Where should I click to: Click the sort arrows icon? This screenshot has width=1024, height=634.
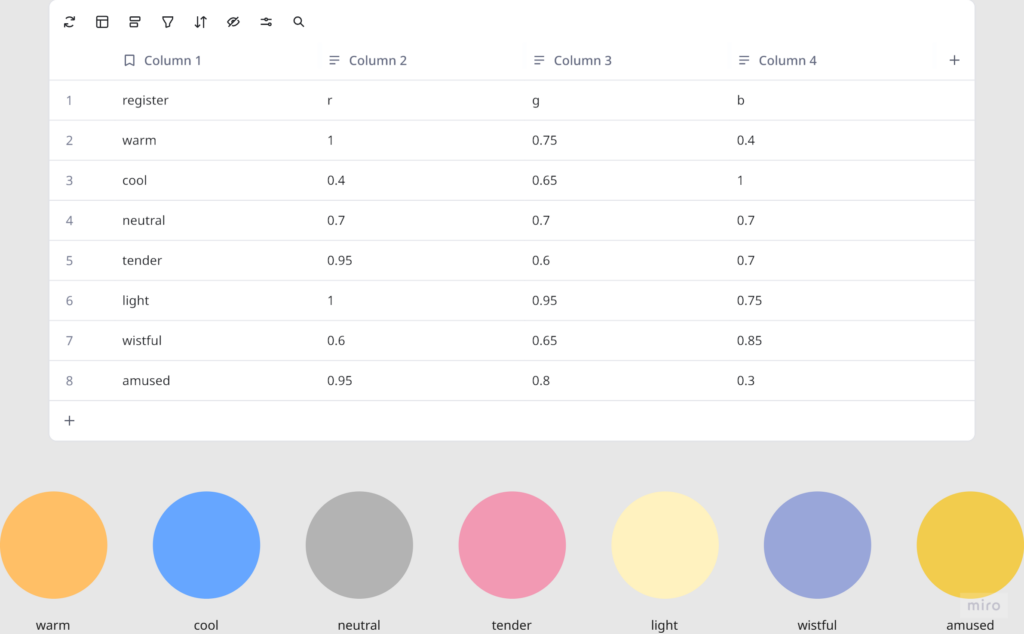click(x=200, y=22)
